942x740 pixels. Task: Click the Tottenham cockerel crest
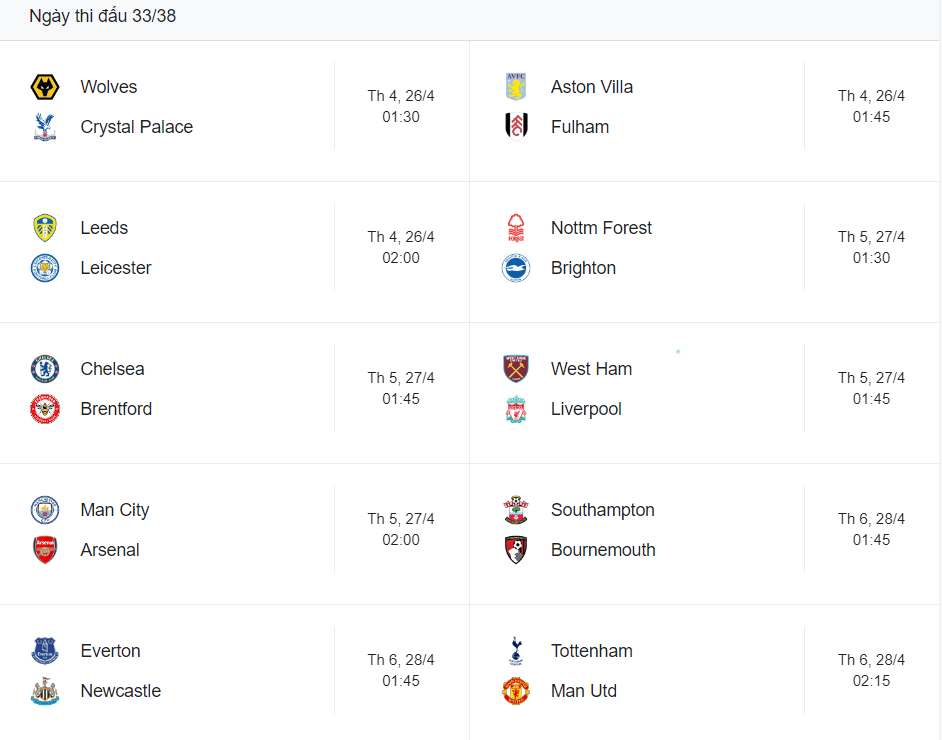point(516,651)
